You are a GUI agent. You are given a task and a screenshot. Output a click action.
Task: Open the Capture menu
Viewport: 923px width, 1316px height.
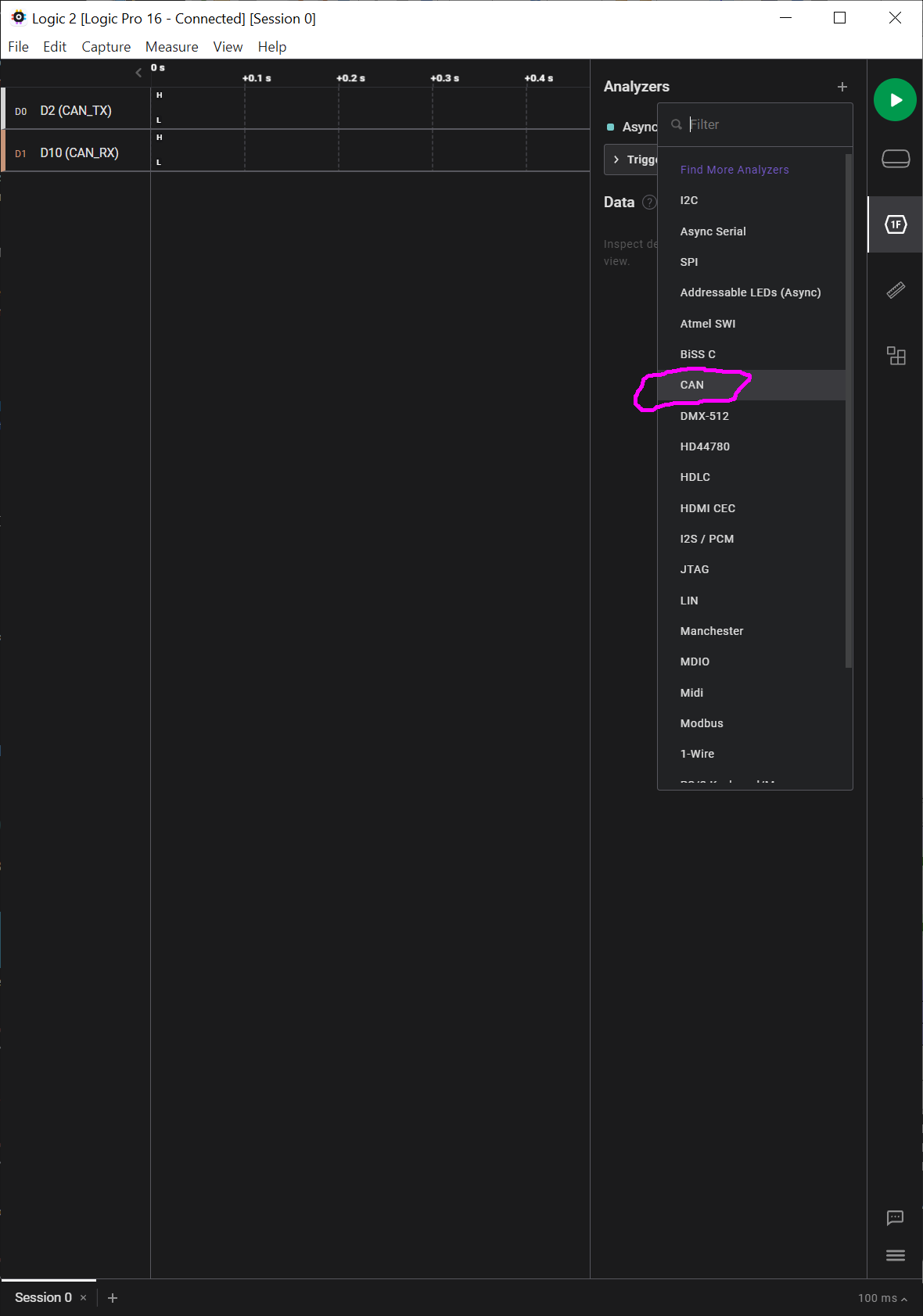[106, 47]
